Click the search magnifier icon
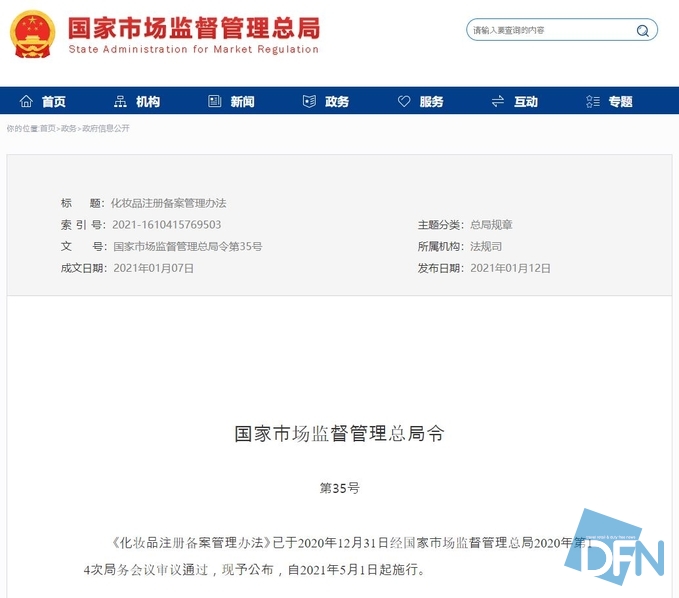Viewport: 679px width, 598px height. tap(643, 30)
